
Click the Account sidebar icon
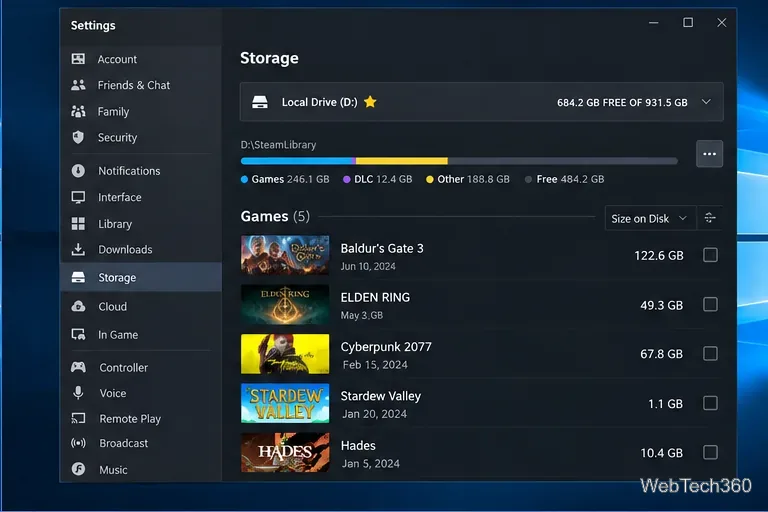tap(78, 59)
